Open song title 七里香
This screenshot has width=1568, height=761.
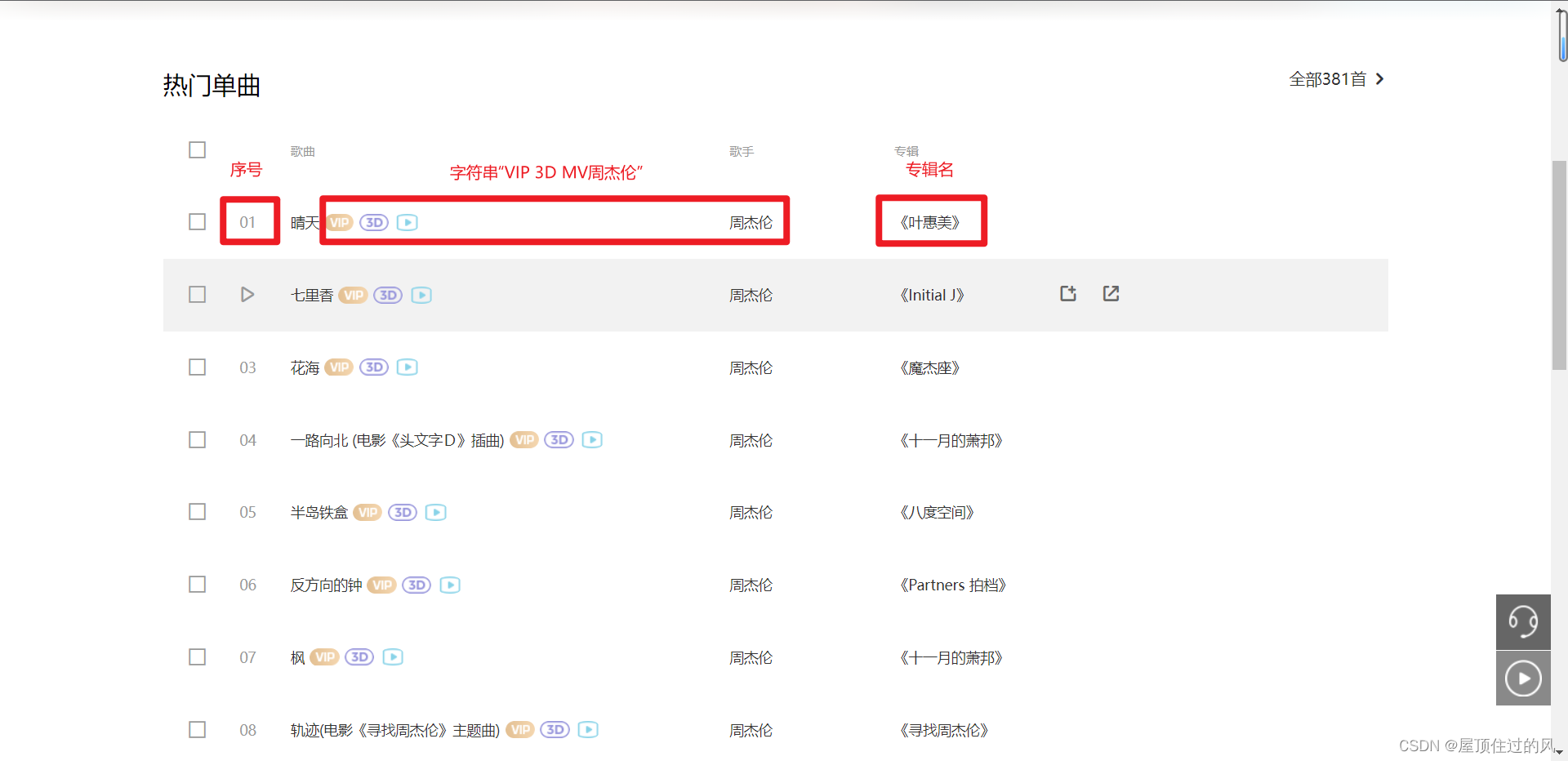312,296
